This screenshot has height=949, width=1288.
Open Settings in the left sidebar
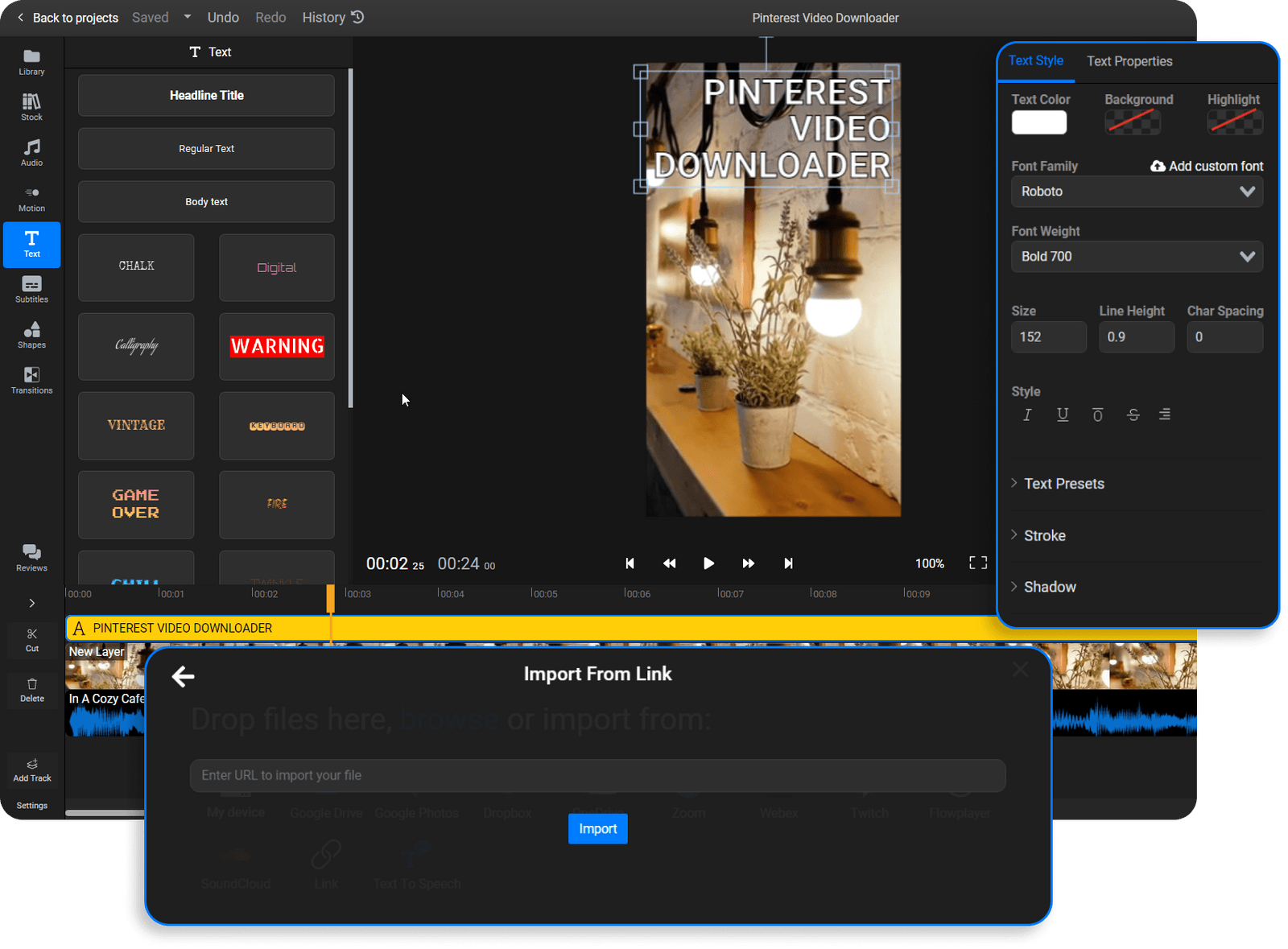point(31,805)
